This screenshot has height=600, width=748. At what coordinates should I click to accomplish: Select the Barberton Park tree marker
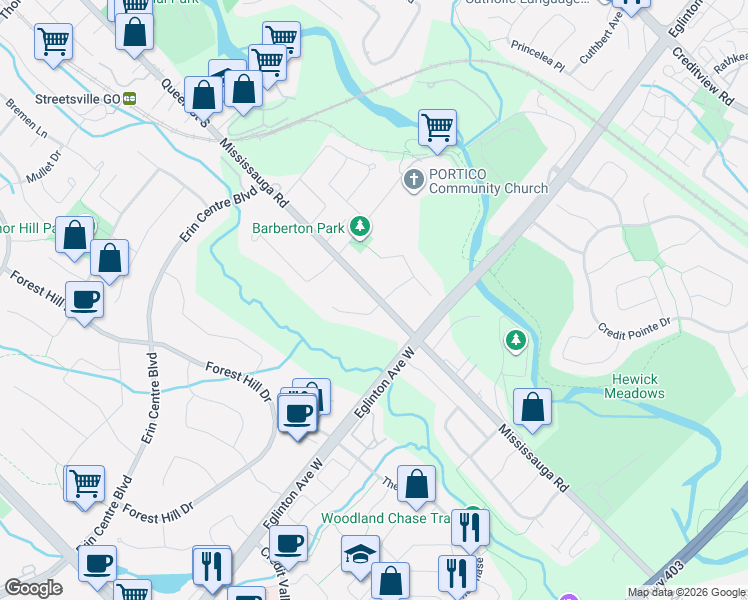[360, 227]
